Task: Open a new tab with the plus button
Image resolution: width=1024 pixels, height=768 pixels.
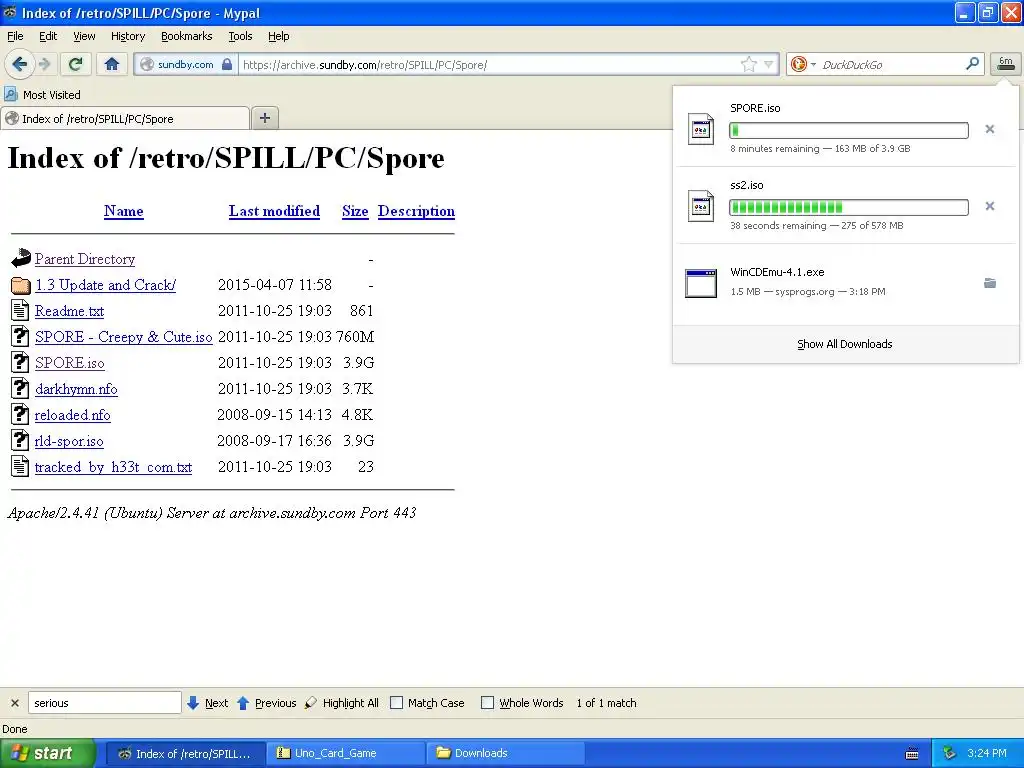Action: 264,118
